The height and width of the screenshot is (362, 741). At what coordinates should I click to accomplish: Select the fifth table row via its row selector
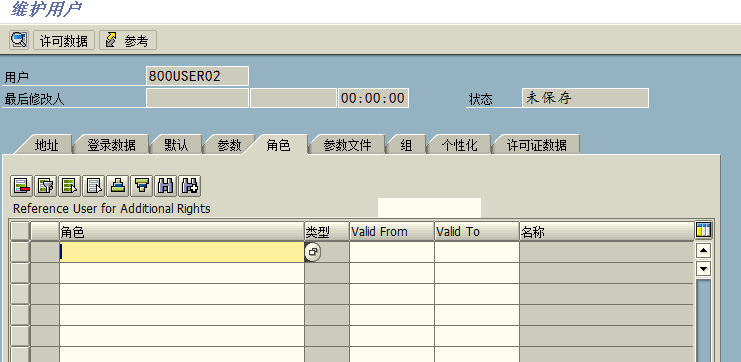tap(20, 336)
